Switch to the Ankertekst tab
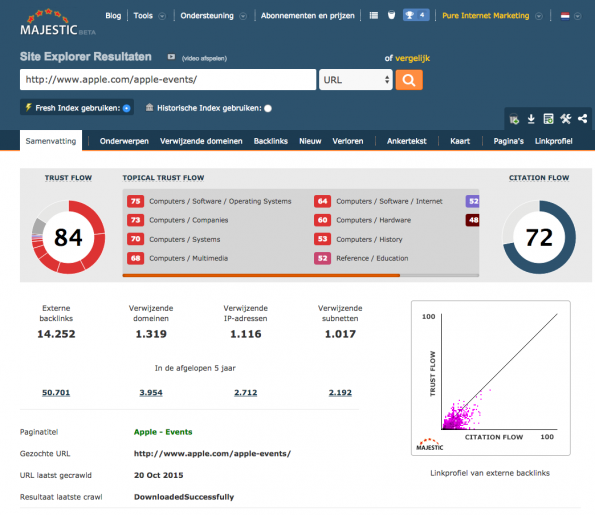This screenshot has width=595, height=515. pos(406,141)
